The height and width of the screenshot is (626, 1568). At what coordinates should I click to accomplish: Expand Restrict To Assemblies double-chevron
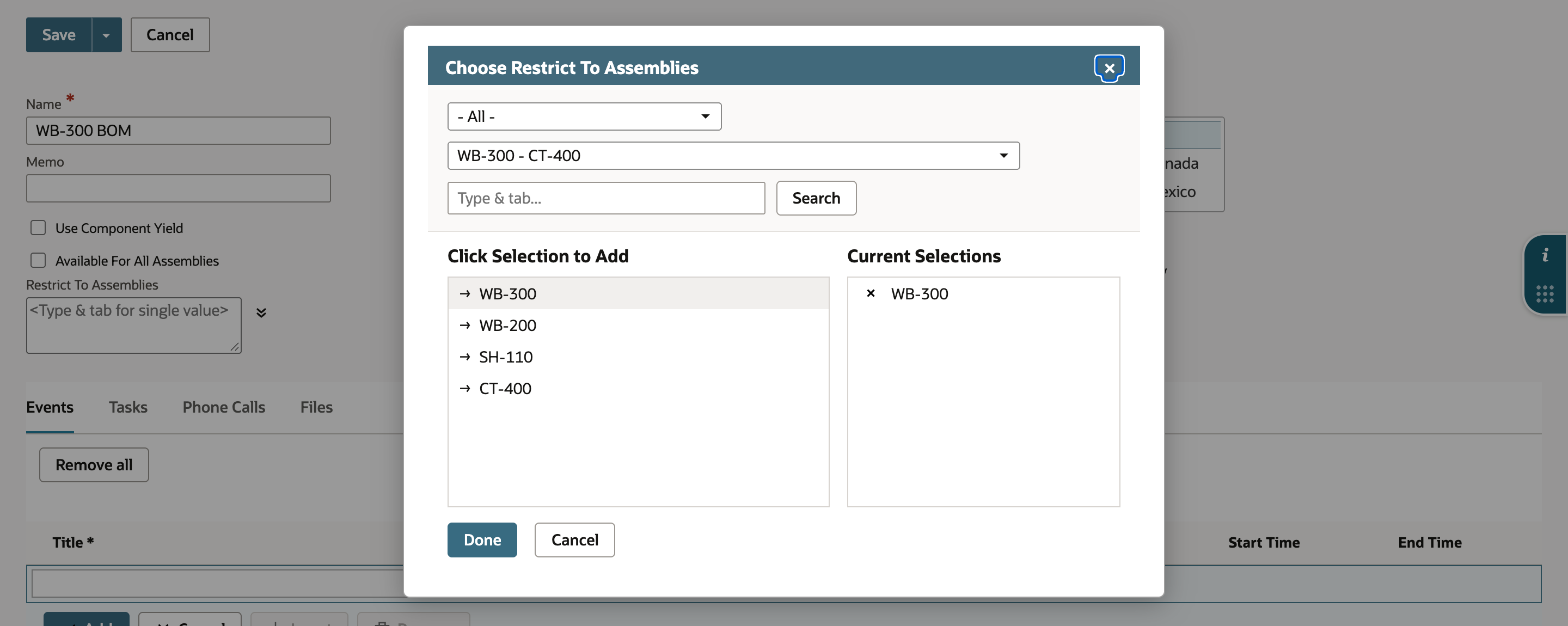click(261, 312)
